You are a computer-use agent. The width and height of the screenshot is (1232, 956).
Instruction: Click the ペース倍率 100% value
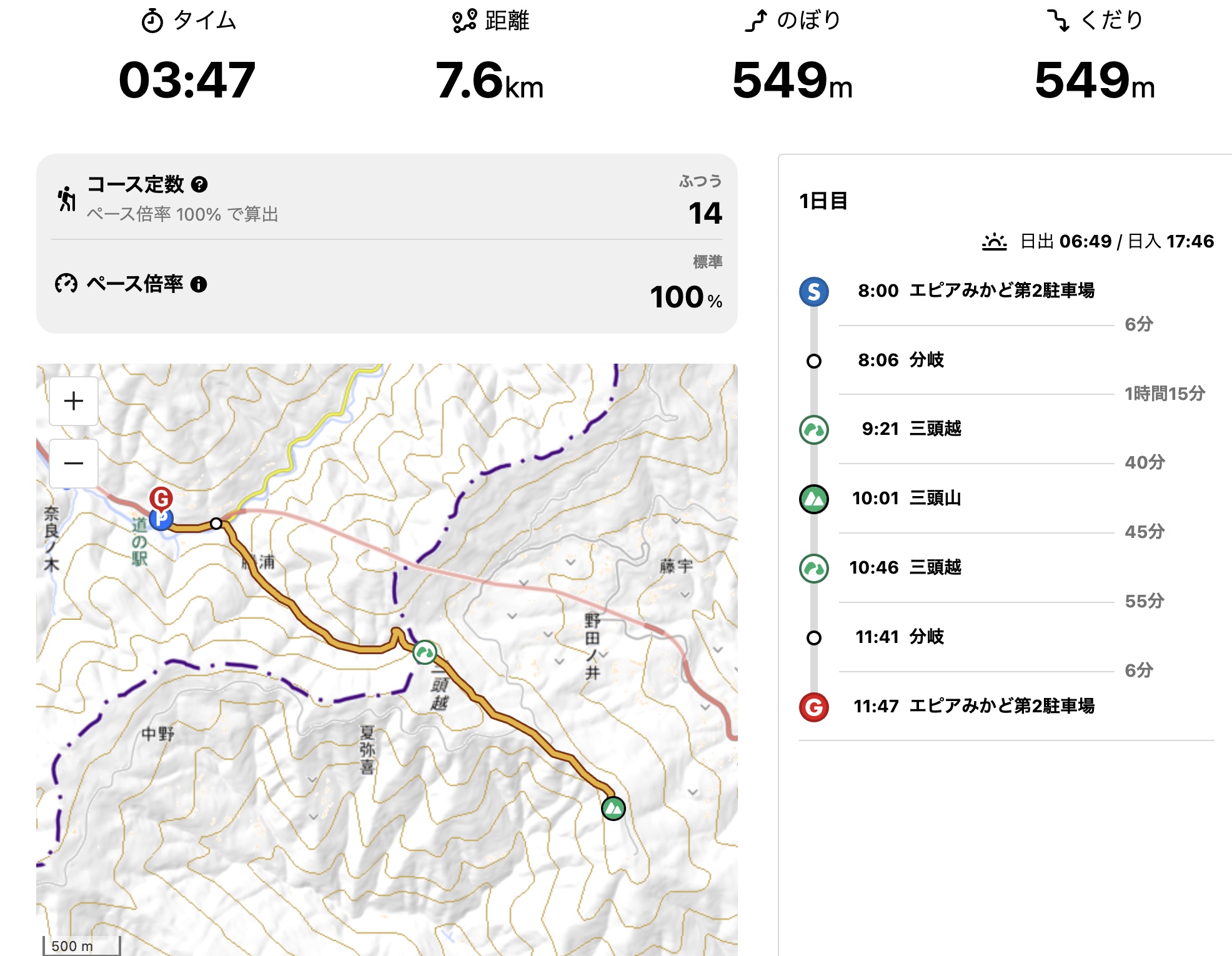[x=685, y=297]
